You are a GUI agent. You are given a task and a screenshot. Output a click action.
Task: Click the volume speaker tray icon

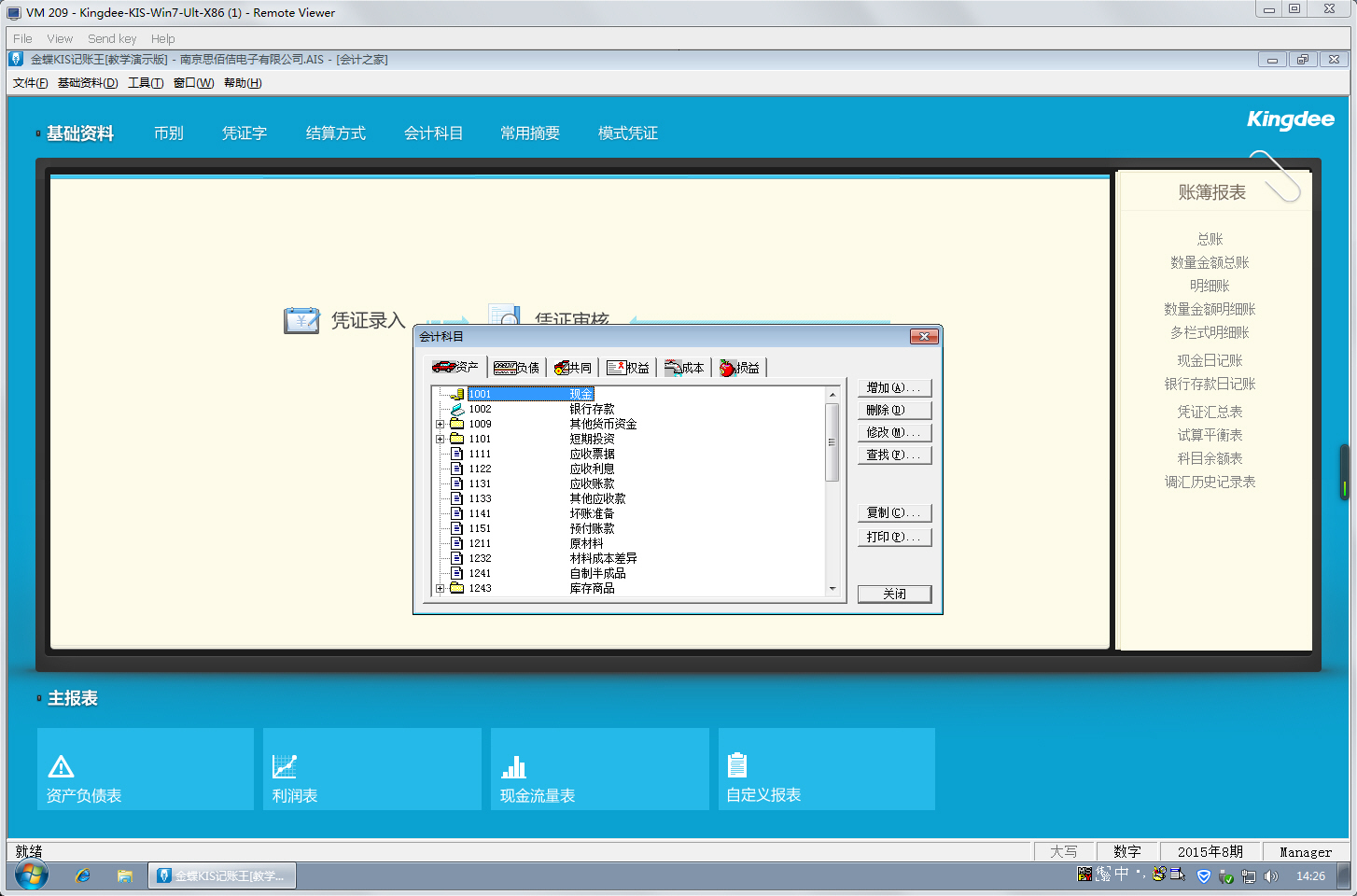tap(1271, 875)
